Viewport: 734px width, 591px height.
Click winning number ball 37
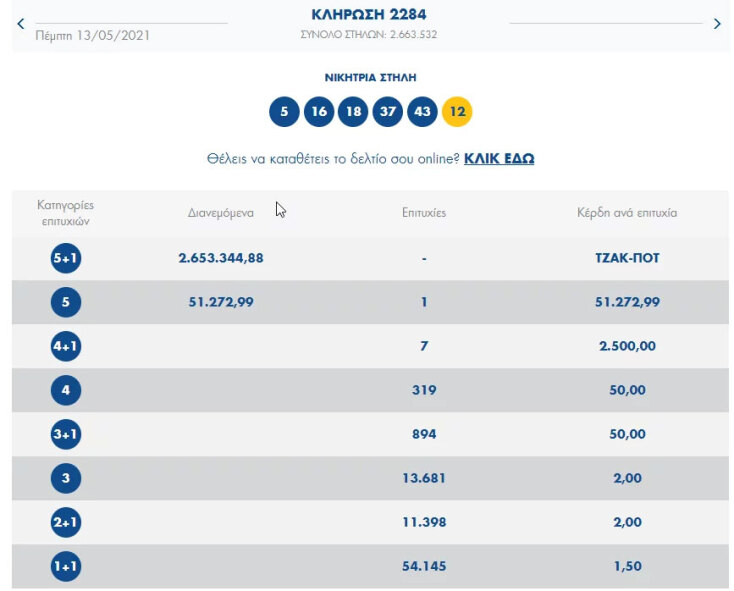388,112
